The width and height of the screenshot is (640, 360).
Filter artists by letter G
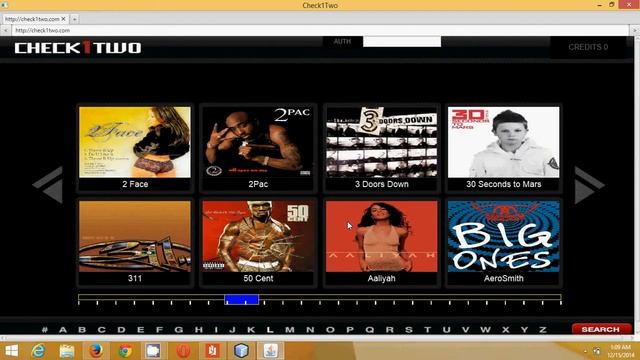click(x=179, y=329)
